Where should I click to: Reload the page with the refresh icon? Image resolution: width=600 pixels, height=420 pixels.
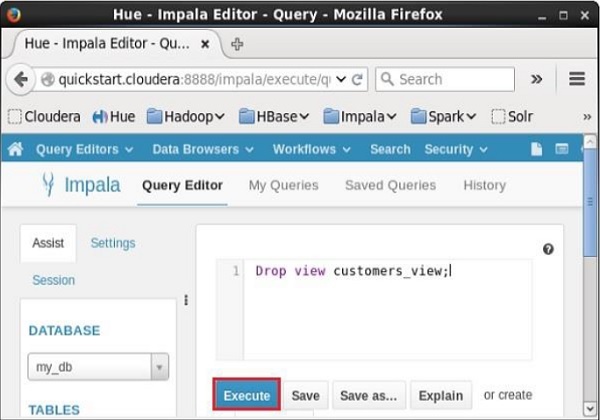358,79
